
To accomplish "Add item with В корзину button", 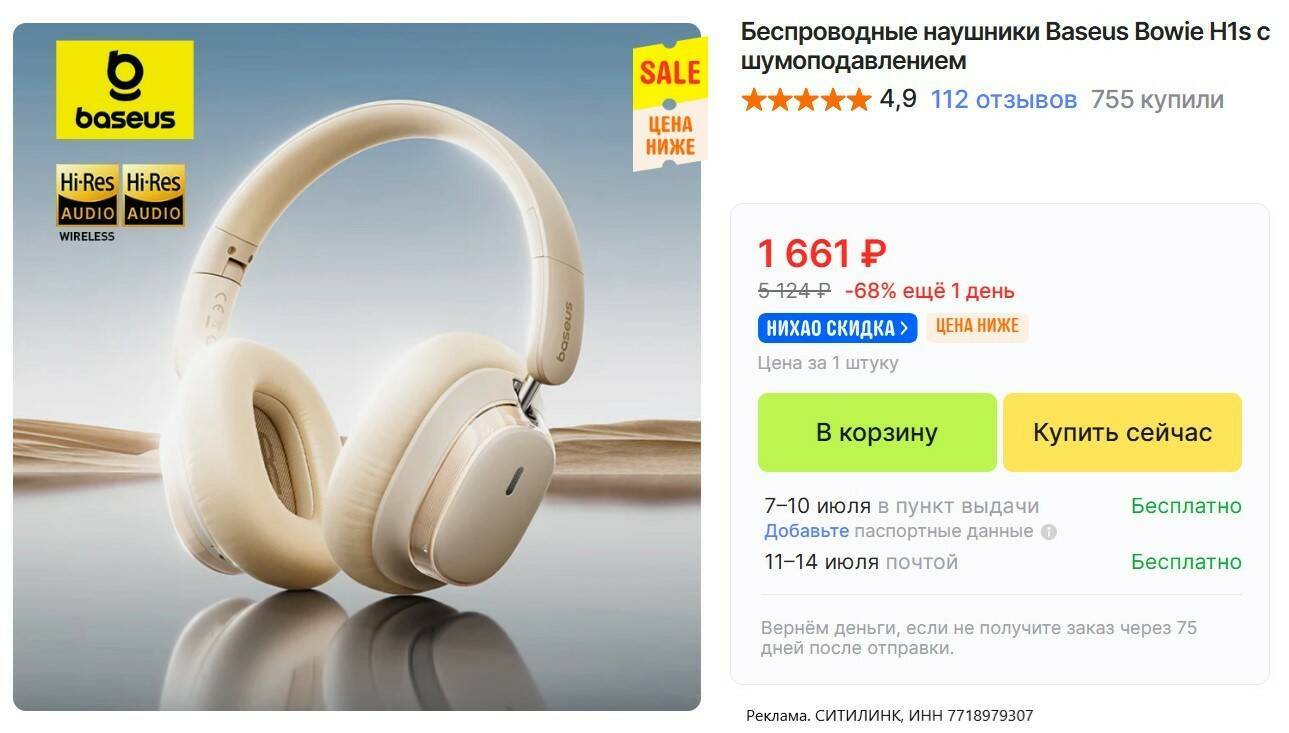I will pyautogui.click(x=877, y=432).
